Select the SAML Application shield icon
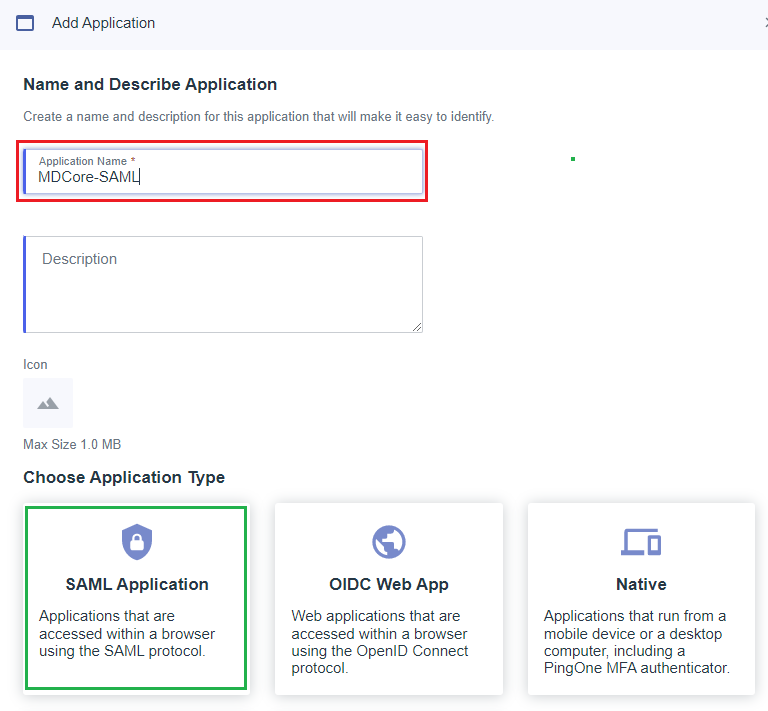The image size is (768, 711). point(137,542)
